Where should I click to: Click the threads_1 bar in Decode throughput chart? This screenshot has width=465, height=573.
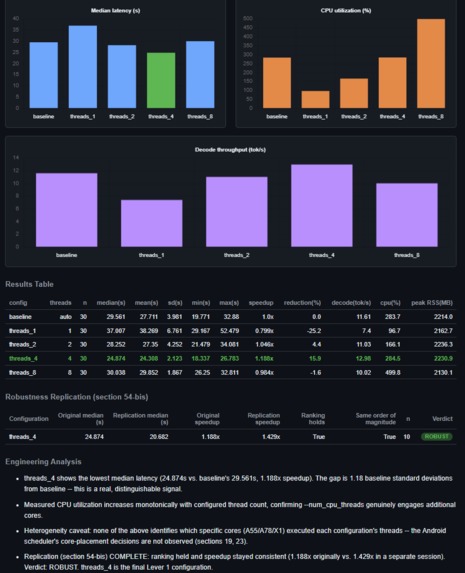152,223
